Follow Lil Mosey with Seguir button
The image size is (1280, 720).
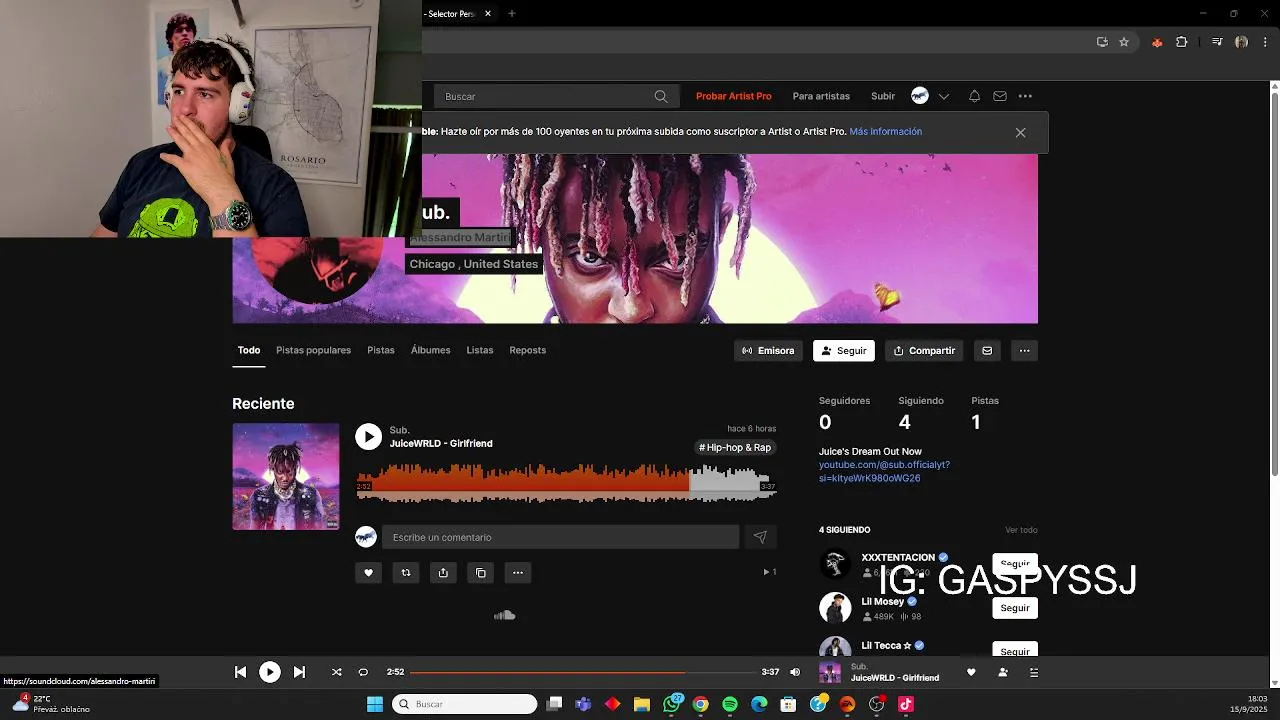pos(1015,608)
